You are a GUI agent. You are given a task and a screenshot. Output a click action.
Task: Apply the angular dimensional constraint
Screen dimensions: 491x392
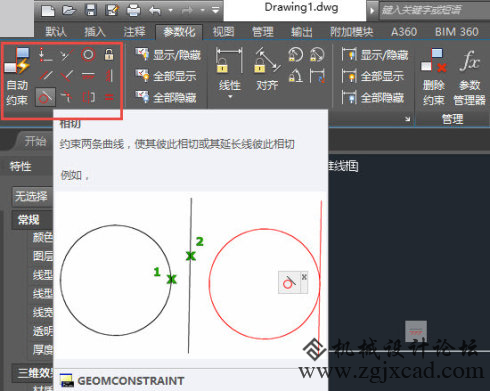pos(295,76)
